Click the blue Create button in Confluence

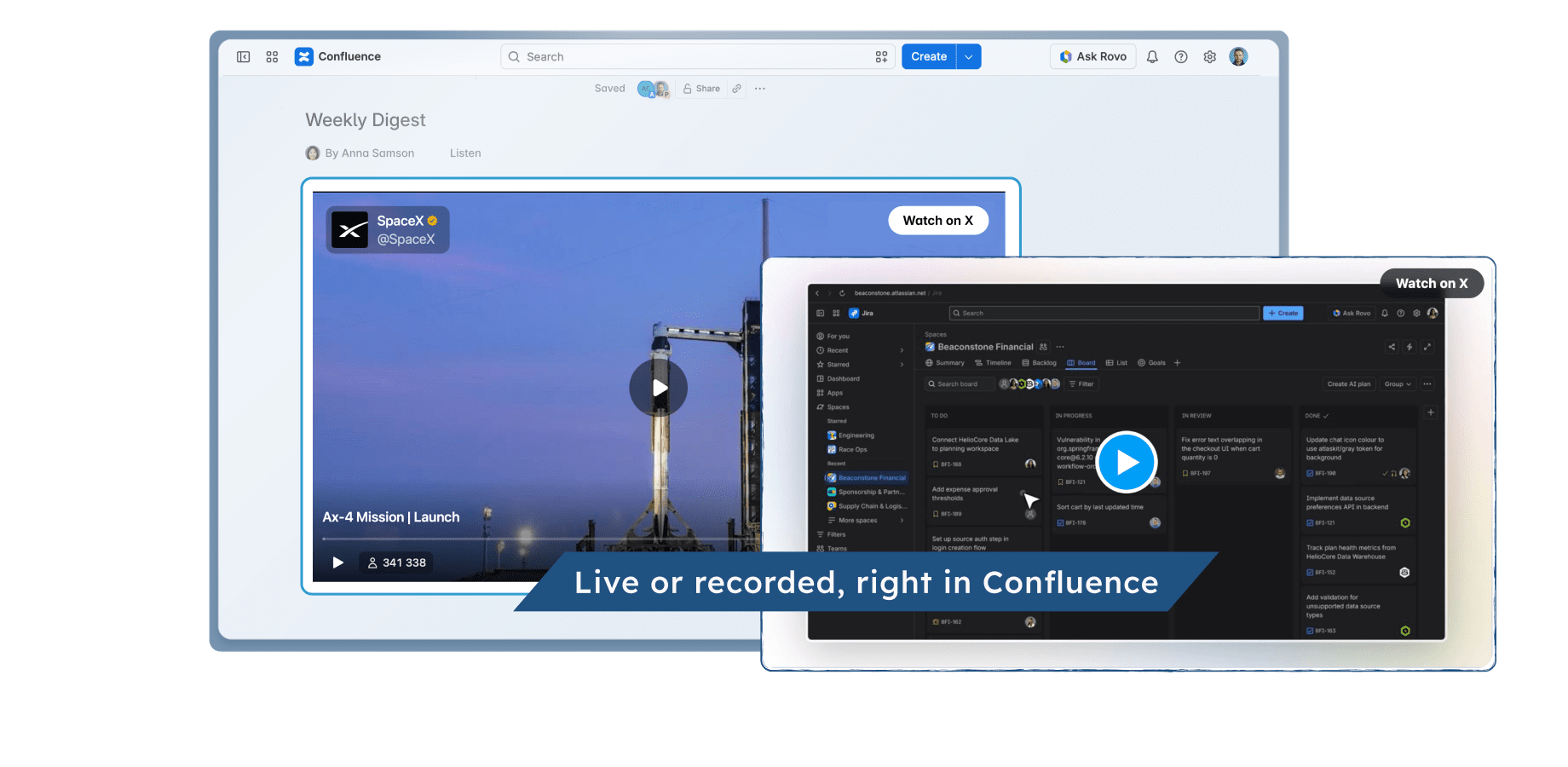click(929, 57)
